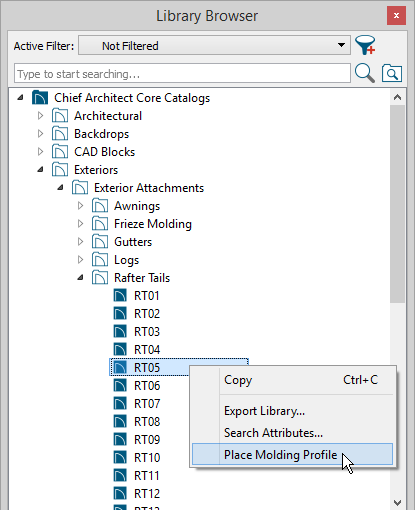
Task: Select the Chief Architect Core Catalogs label
Action: pos(132,98)
